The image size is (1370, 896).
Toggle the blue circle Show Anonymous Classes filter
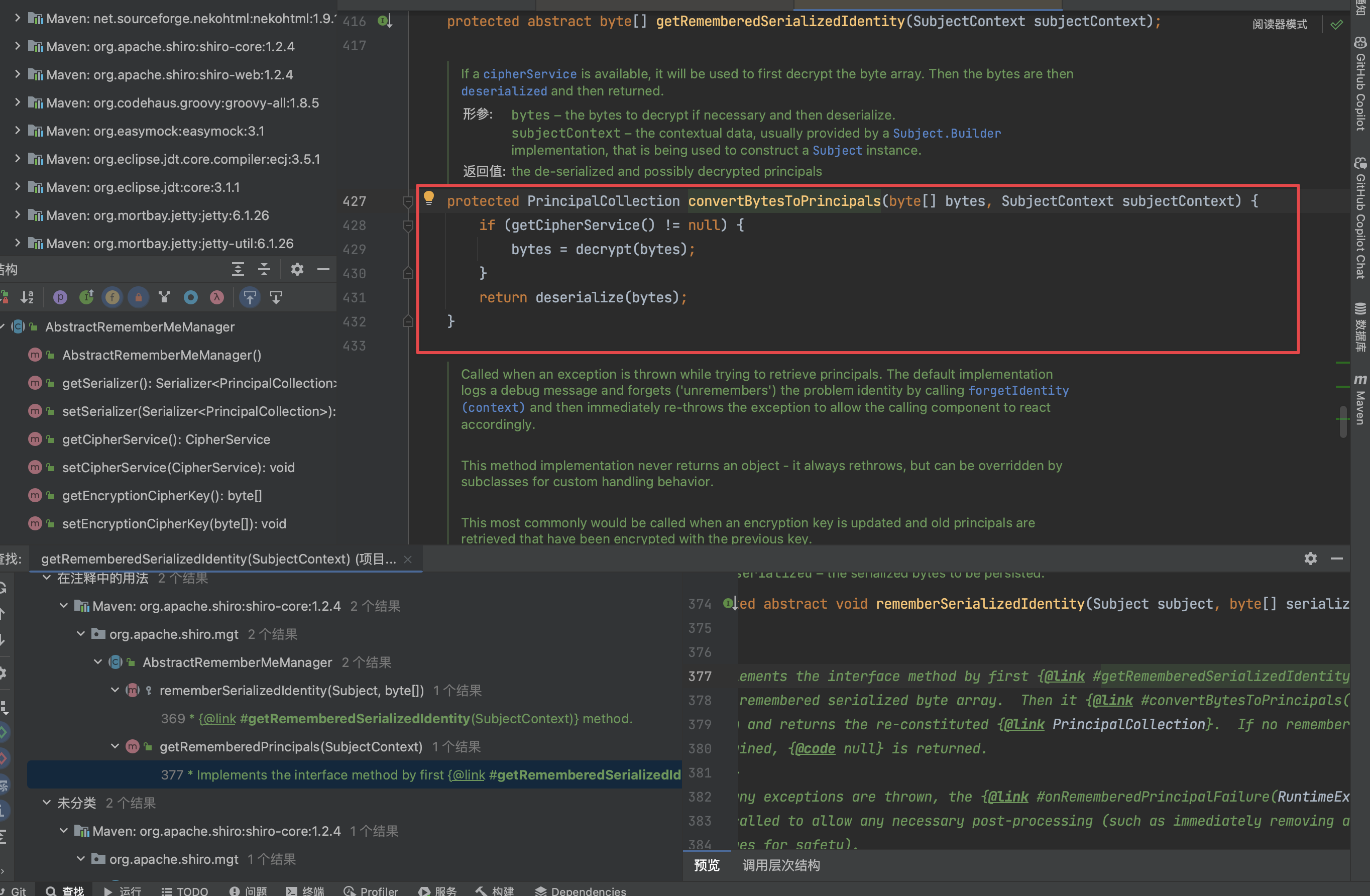tap(190, 298)
